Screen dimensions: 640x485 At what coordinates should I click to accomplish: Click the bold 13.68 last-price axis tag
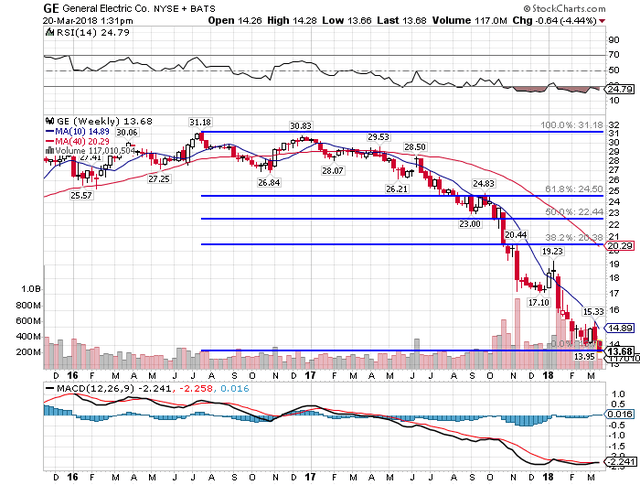621,352
